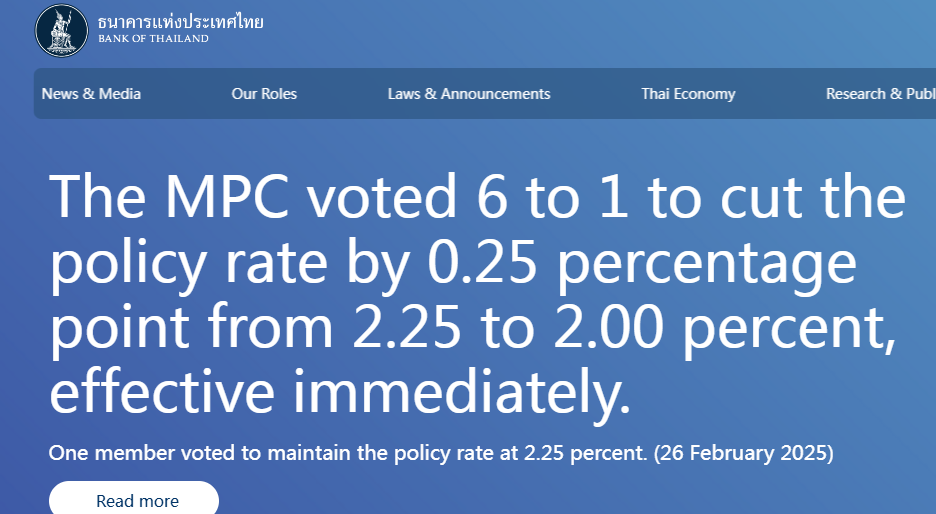
Task: Click voted 6 to 1 in headline
Action: pyautogui.click(x=467, y=196)
